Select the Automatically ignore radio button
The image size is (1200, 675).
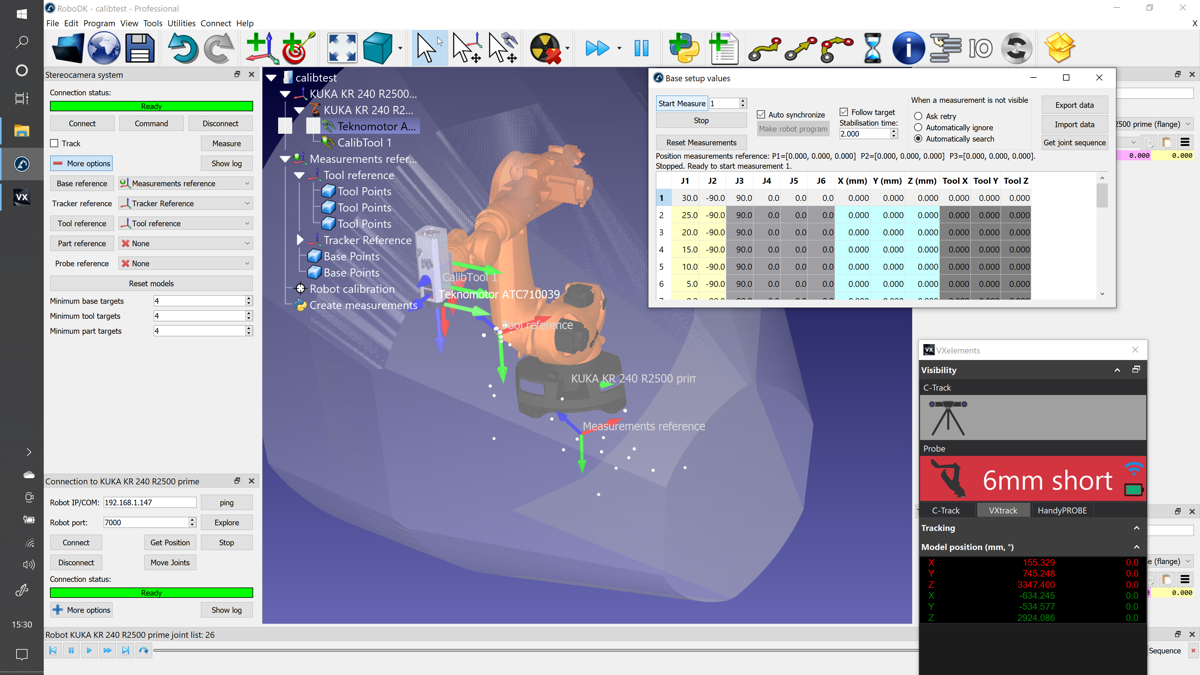(x=918, y=128)
